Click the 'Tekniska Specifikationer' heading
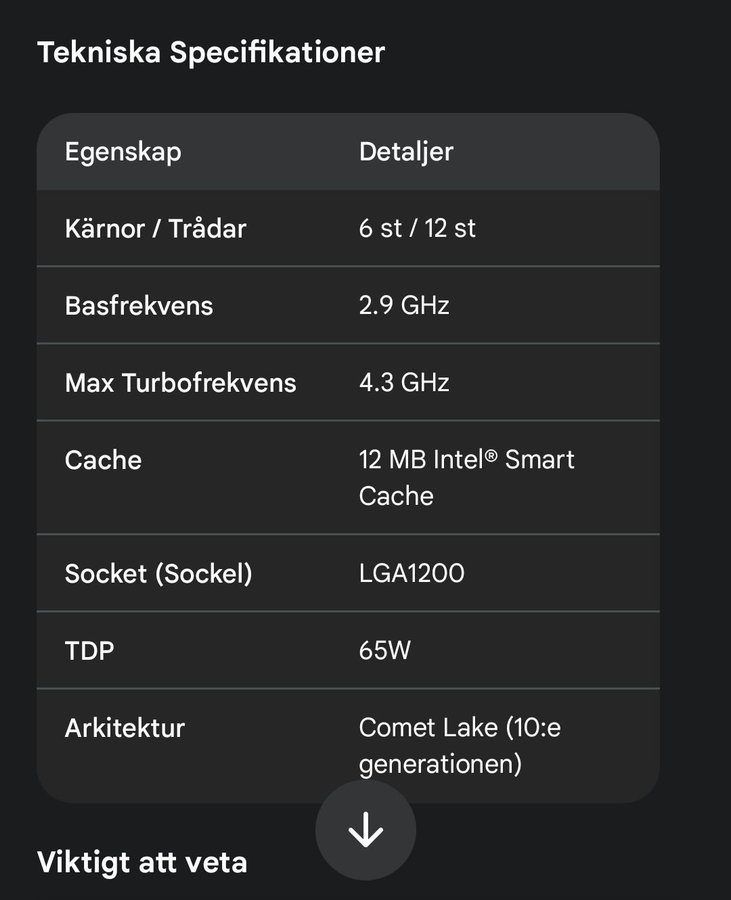 click(211, 53)
